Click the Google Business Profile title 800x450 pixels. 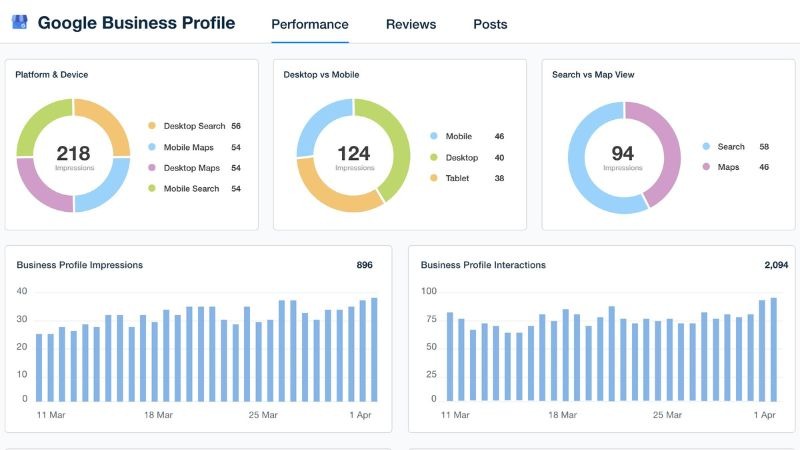point(136,23)
